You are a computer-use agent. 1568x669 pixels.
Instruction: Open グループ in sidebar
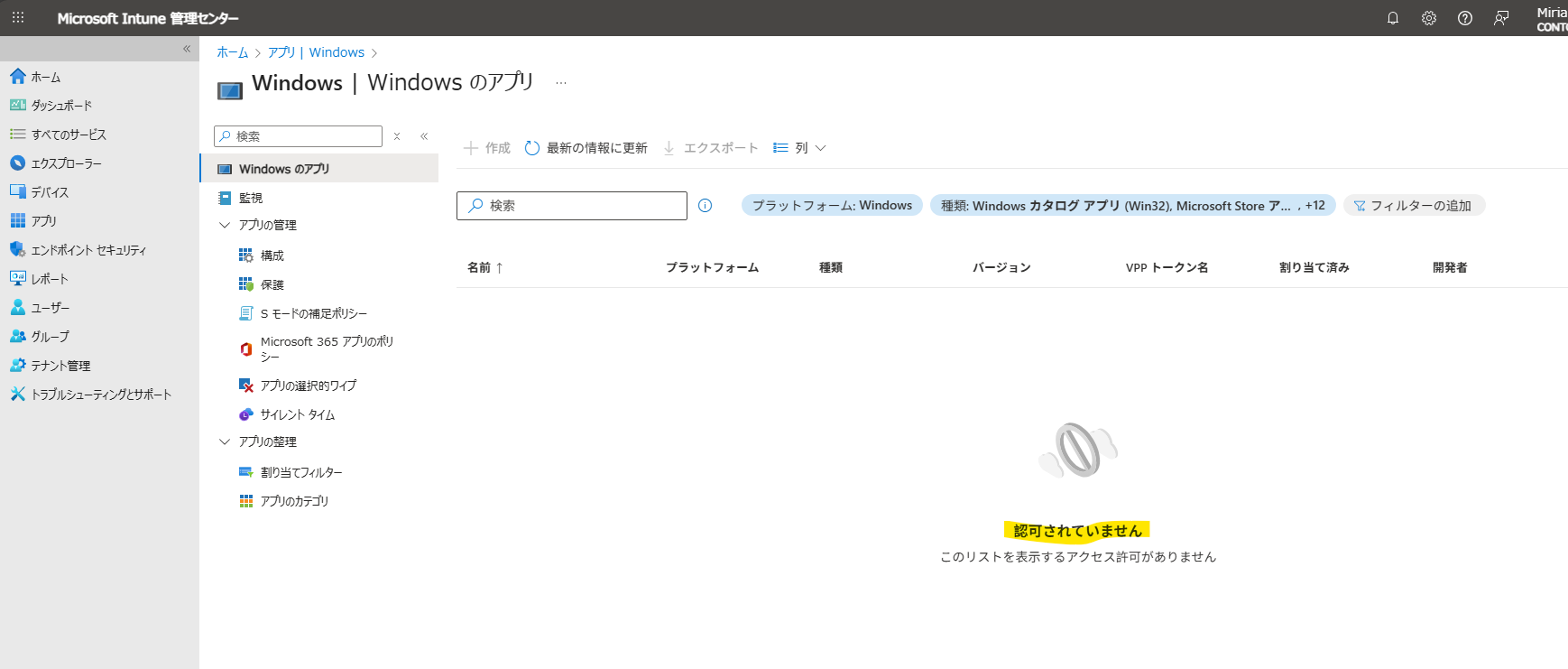99,337
